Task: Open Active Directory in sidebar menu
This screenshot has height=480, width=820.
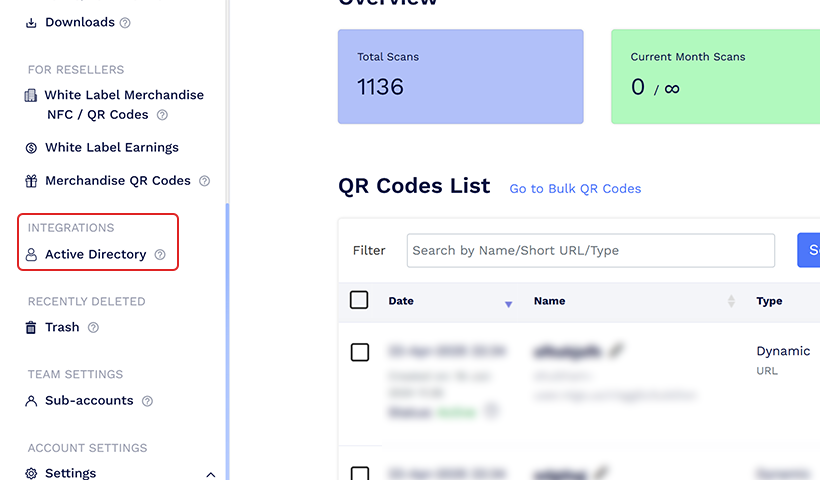Action: [x=96, y=255]
